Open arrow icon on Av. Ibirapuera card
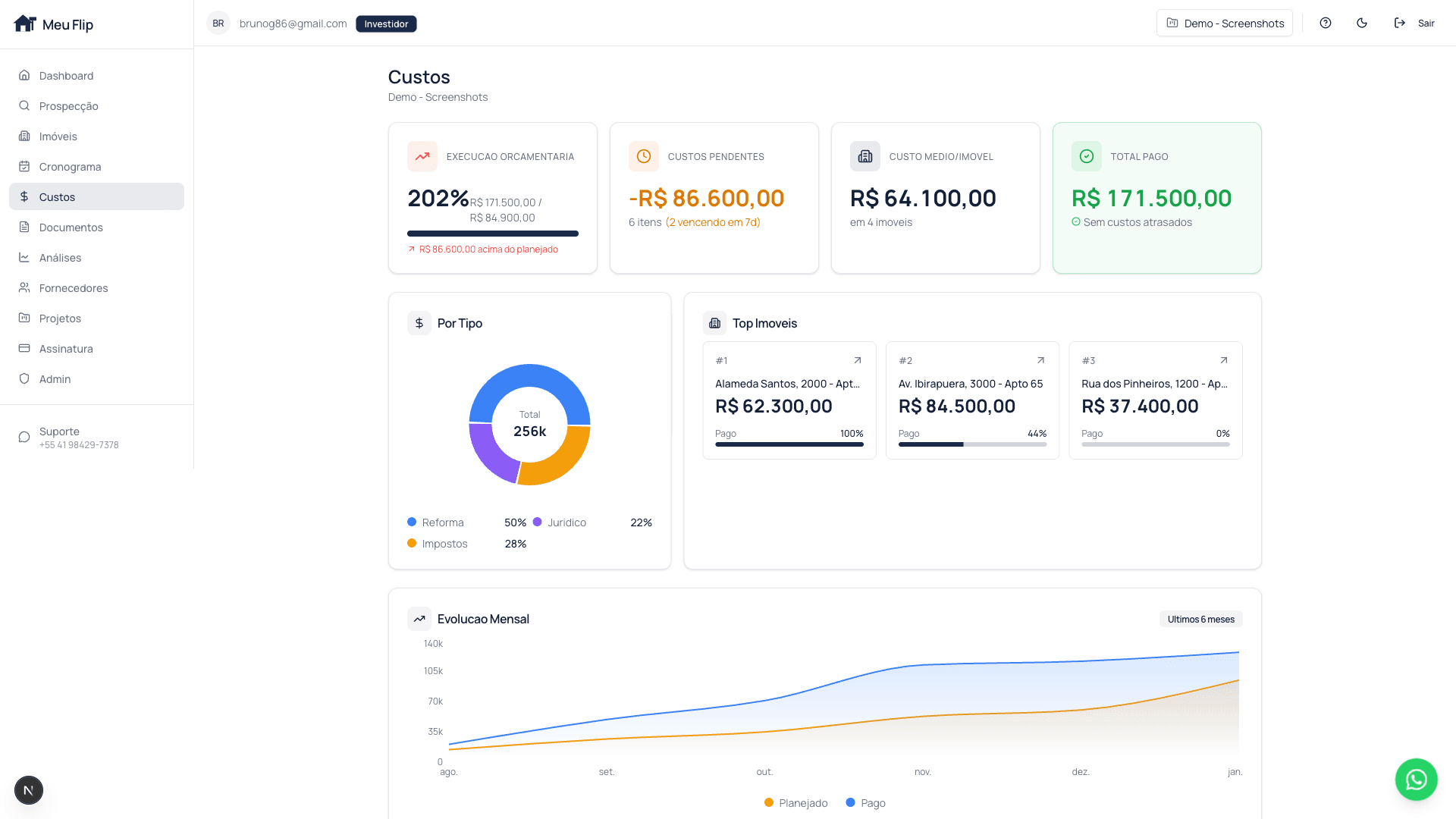The width and height of the screenshot is (1456, 819). [x=1040, y=360]
